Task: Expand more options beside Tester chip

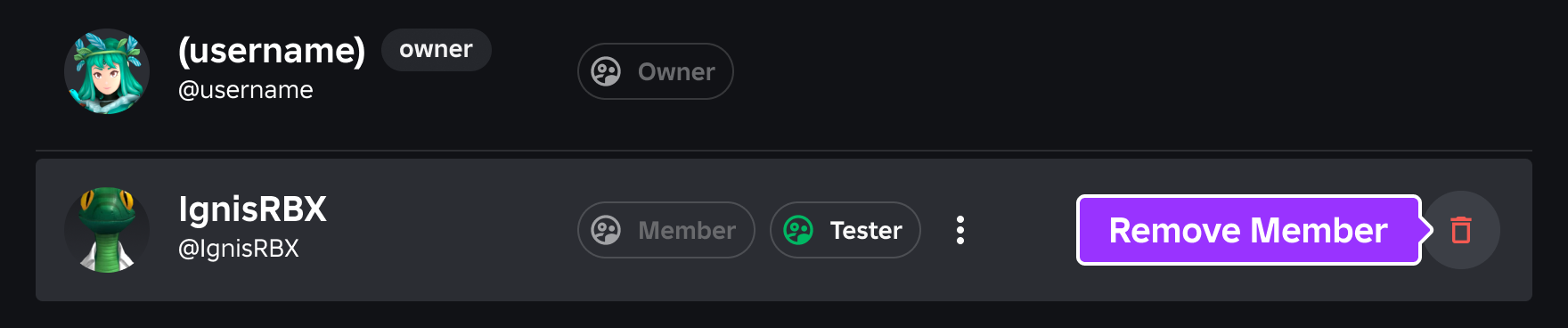Action: (960, 230)
